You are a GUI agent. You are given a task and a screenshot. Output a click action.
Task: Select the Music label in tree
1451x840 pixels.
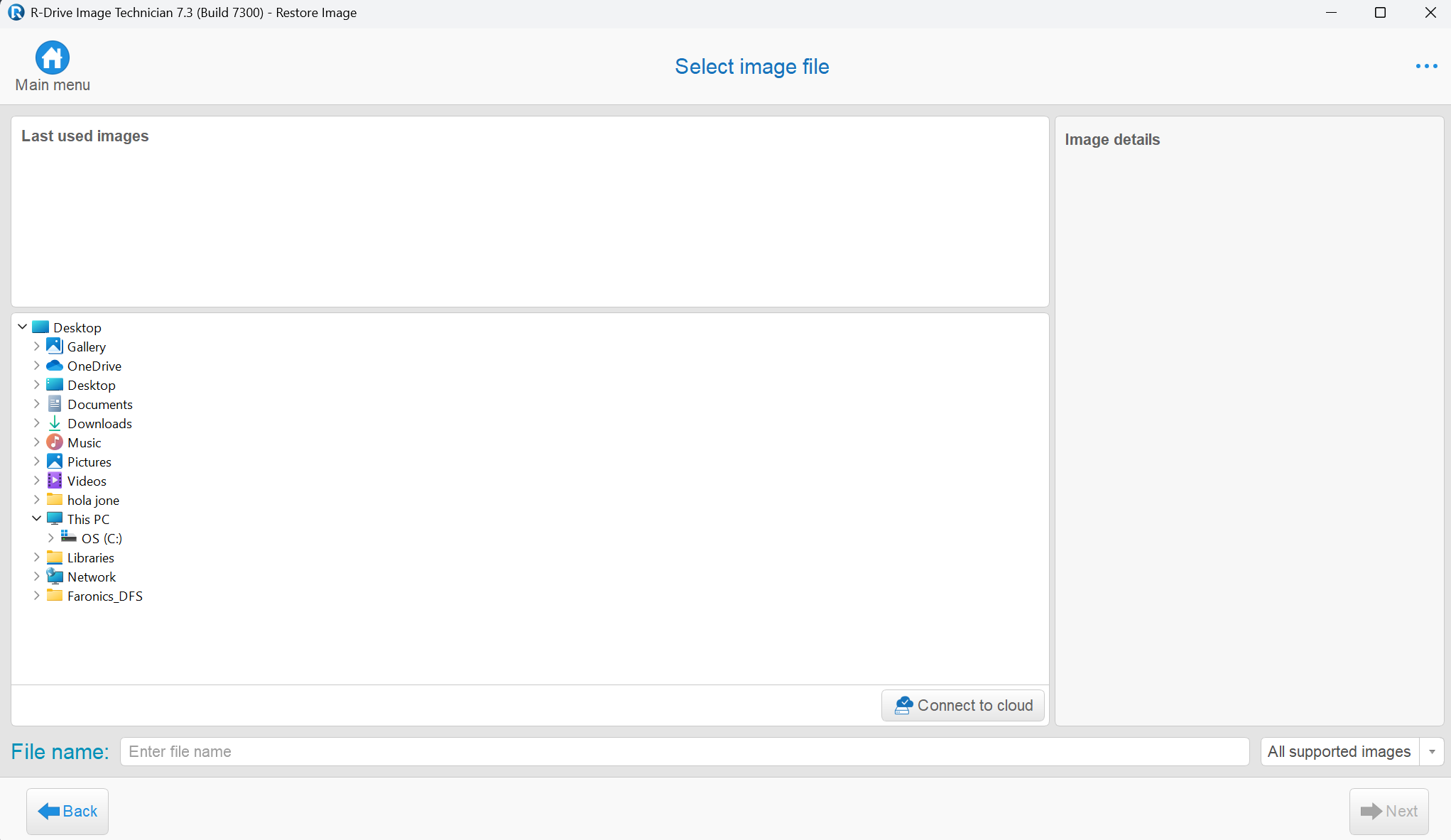point(85,442)
